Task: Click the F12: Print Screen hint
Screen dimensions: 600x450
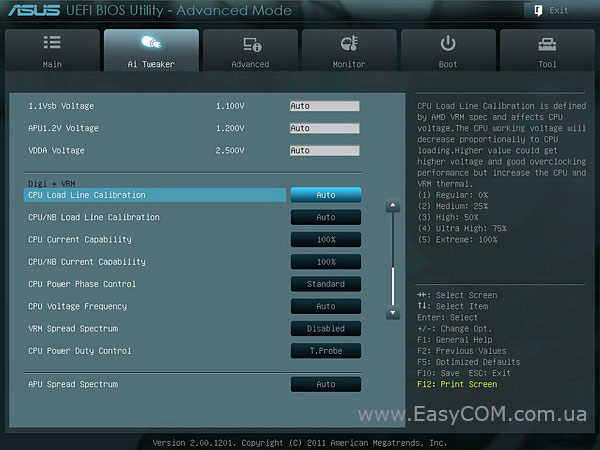Action: (457, 384)
